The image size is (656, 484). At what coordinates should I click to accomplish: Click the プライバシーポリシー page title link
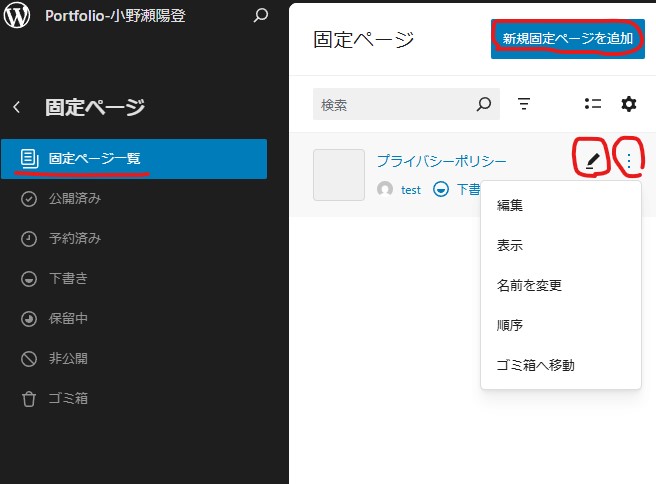coord(441,160)
